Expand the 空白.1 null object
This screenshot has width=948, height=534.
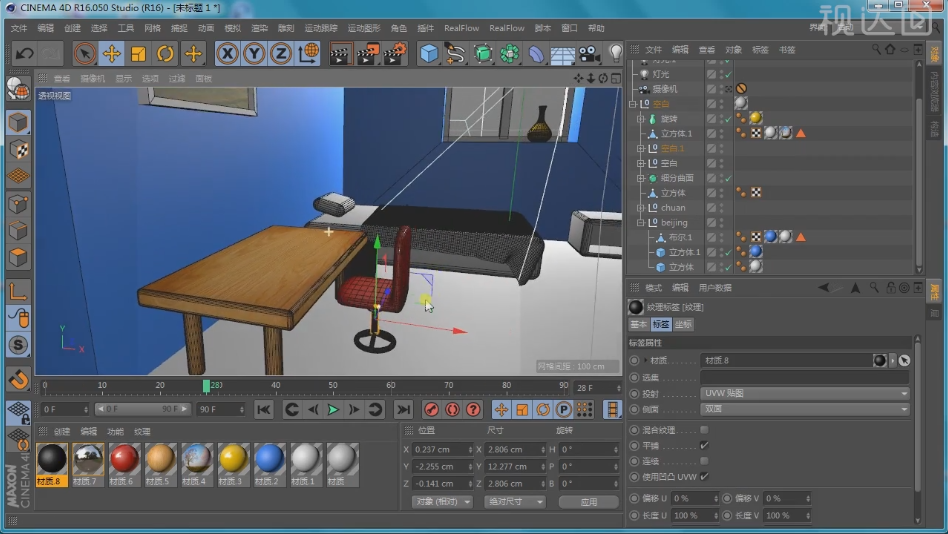[x=641, y=149]
